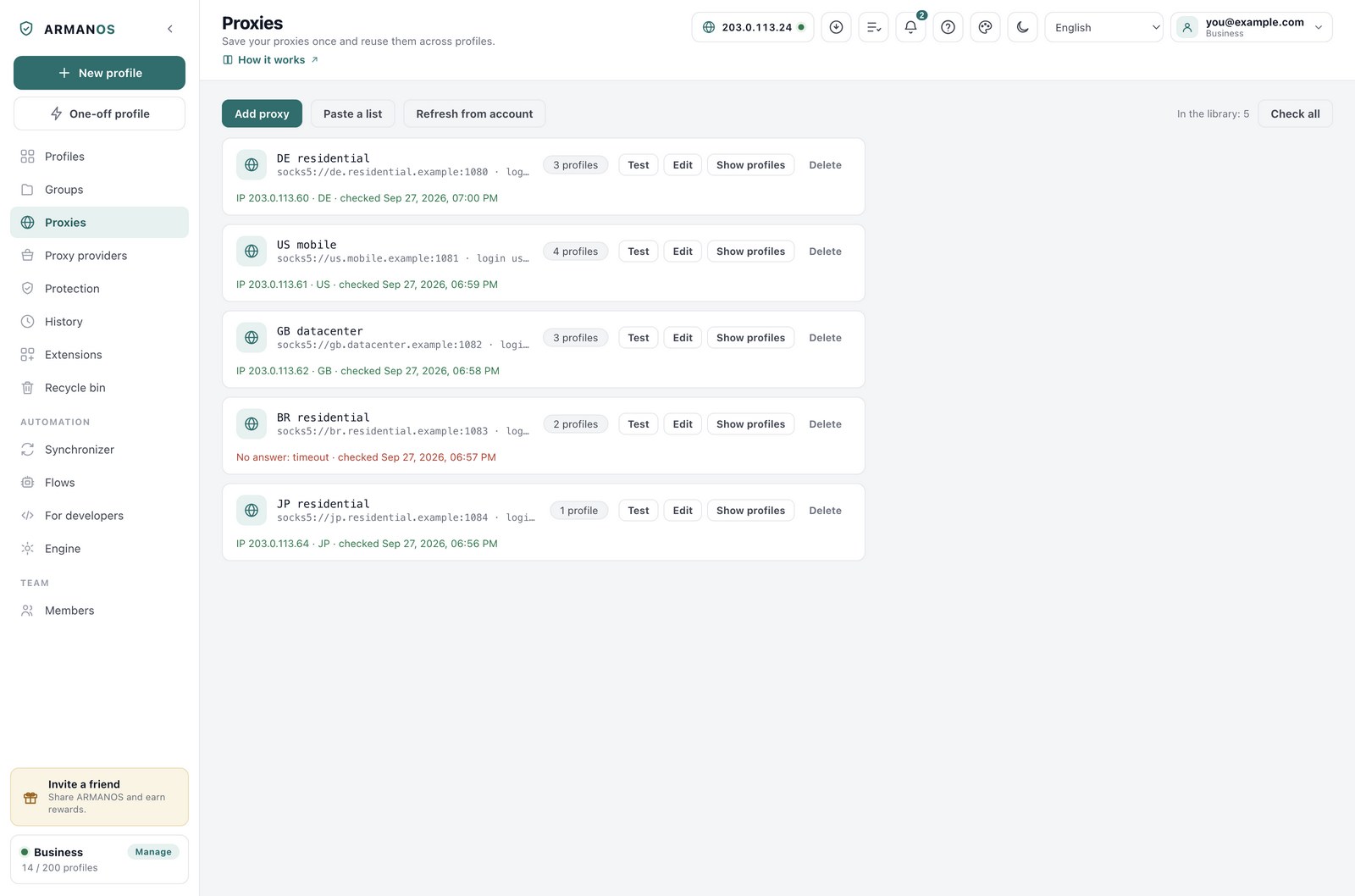
Task: Open Groups in the sidebar
Action: point(99,190)
